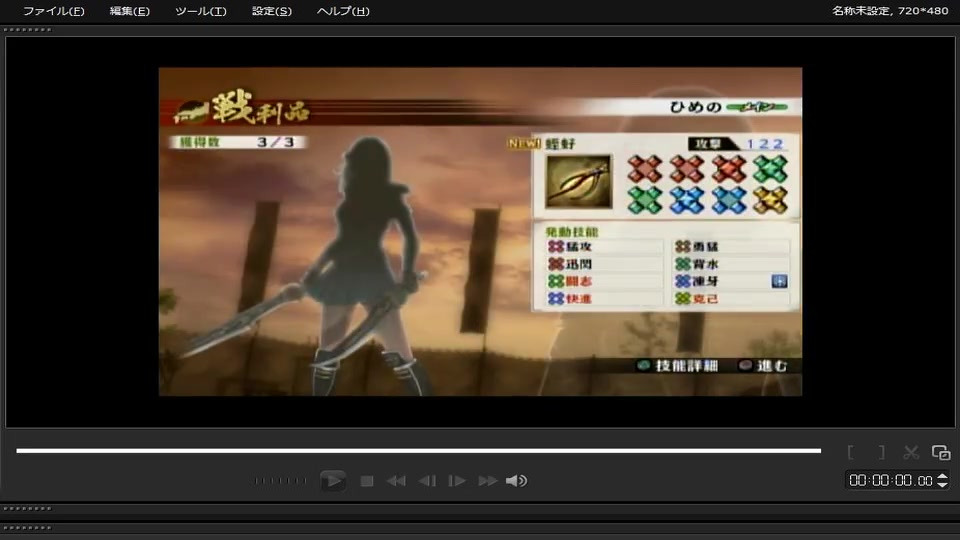Click the rewind button

point(396,481)
